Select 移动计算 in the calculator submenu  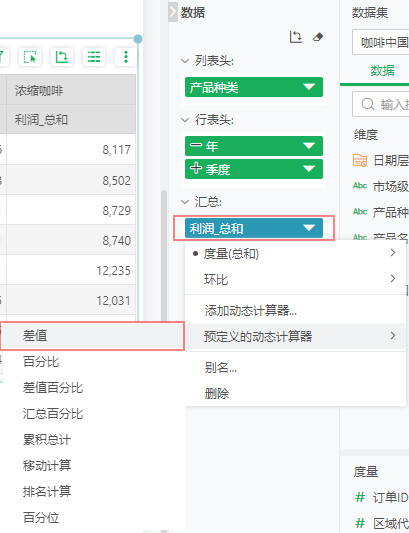tap(92, 465)
